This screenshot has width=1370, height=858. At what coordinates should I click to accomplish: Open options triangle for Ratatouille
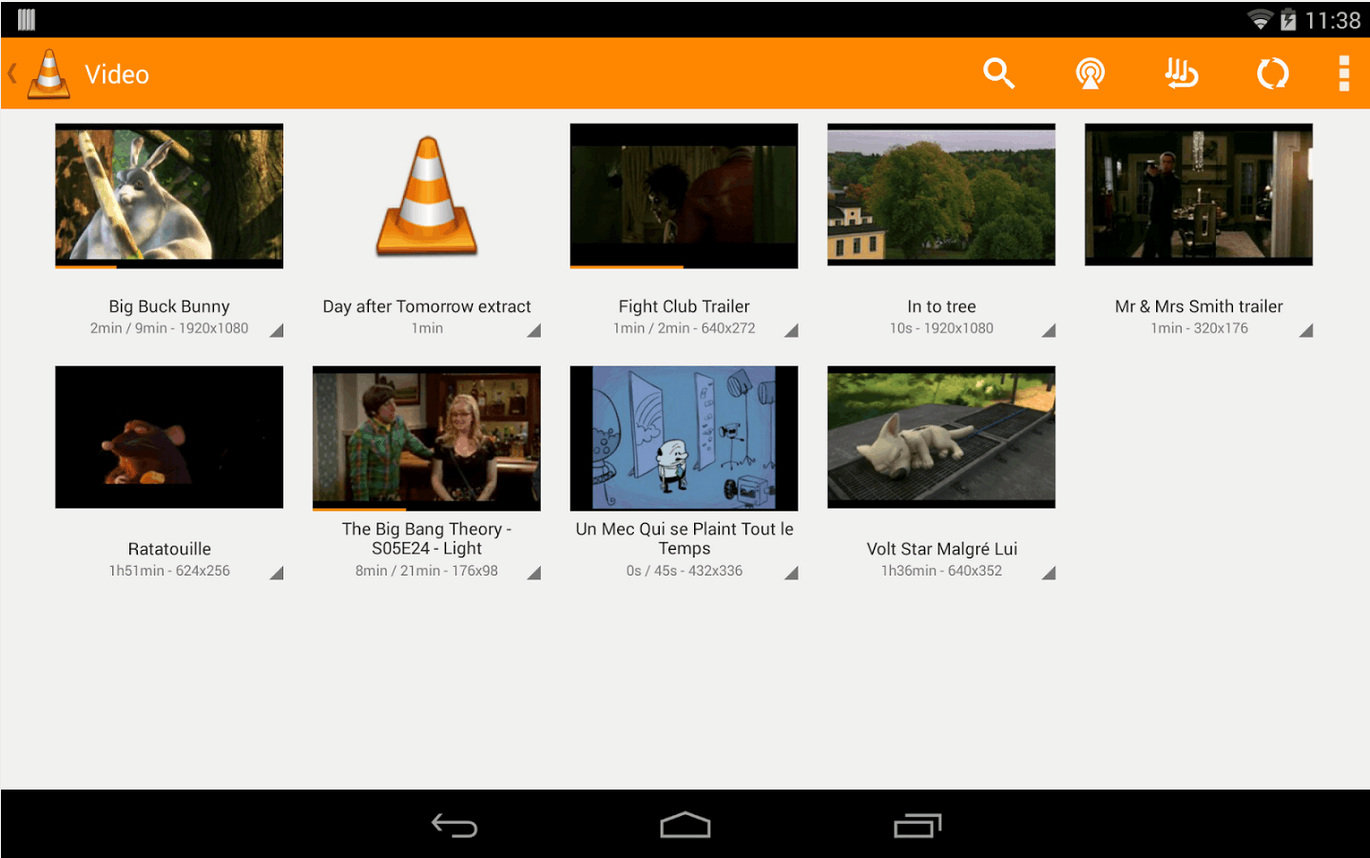(276, 573)
